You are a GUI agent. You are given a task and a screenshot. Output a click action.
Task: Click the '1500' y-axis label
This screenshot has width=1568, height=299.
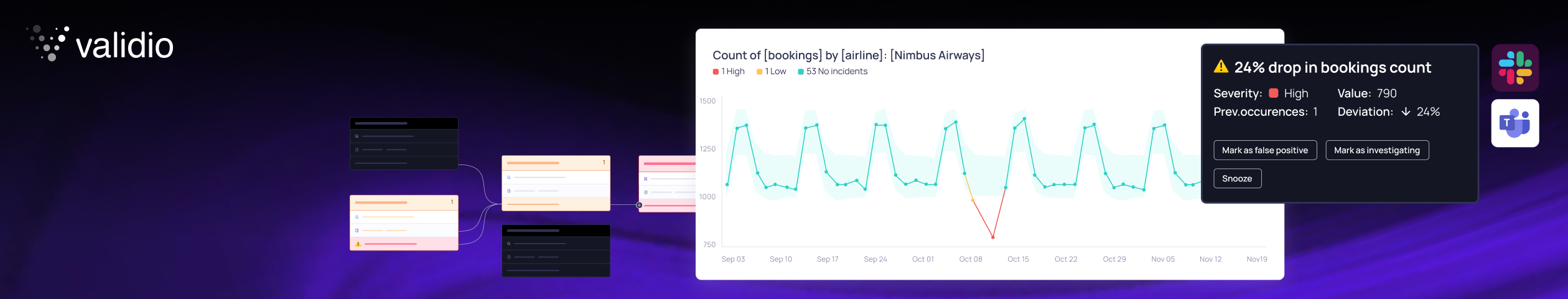click(x=707, y=101)
